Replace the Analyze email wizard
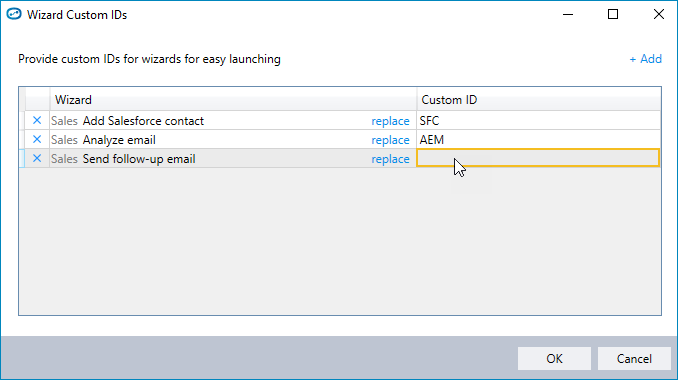The width and height of the screenshot is (678, 380). click(390, 140)
